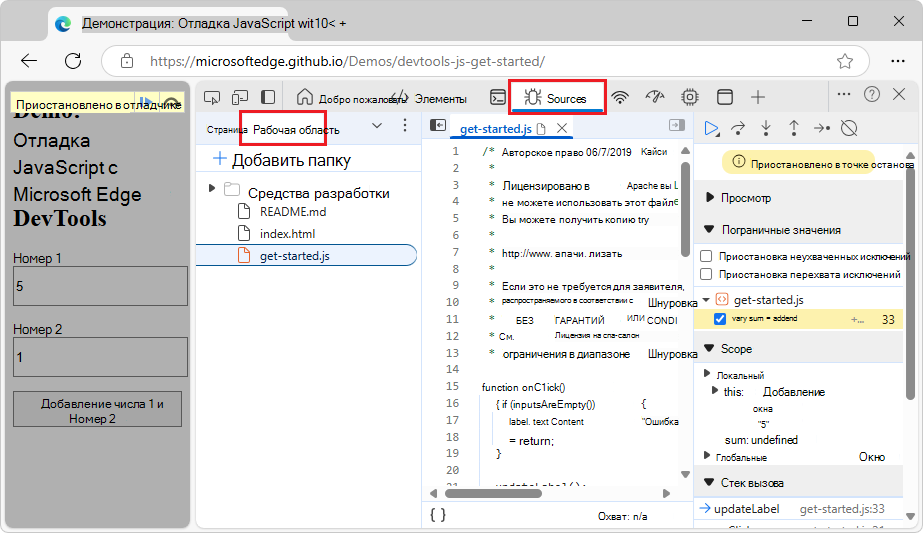Open the Добро пожаловать tab
This screenshot has height=533, width=923.
351,98
